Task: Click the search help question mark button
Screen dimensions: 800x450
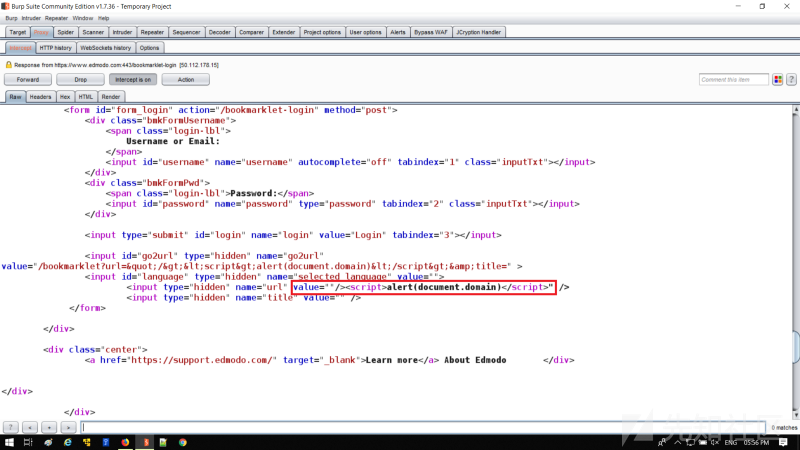Action: [11, 427]
